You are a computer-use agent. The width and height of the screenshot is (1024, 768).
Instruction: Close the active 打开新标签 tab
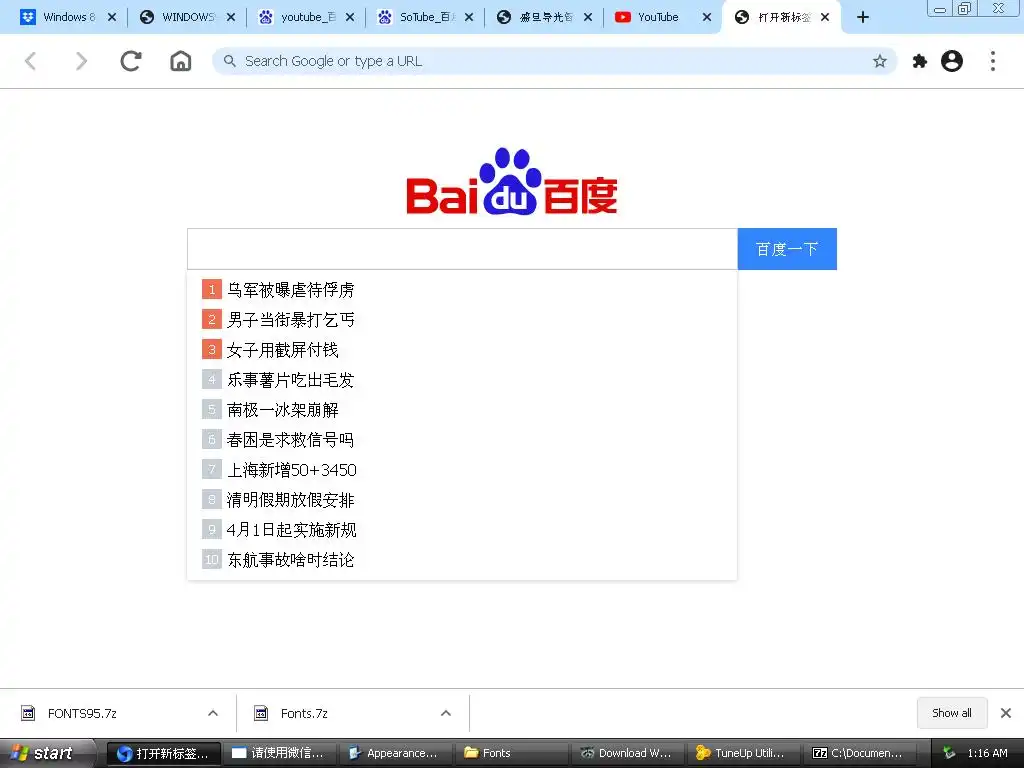pyautogui.click(x=825, y=18)
